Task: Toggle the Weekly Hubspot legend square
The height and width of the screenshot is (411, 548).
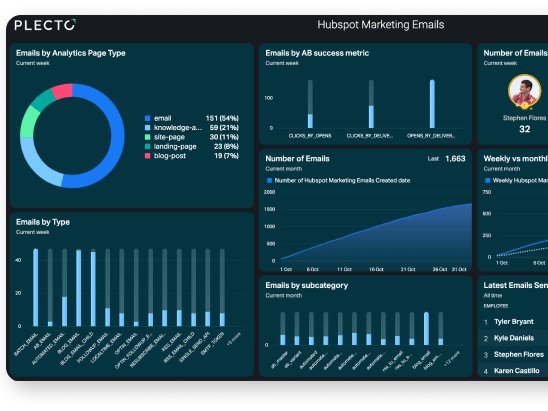Action: coord(488,181)
